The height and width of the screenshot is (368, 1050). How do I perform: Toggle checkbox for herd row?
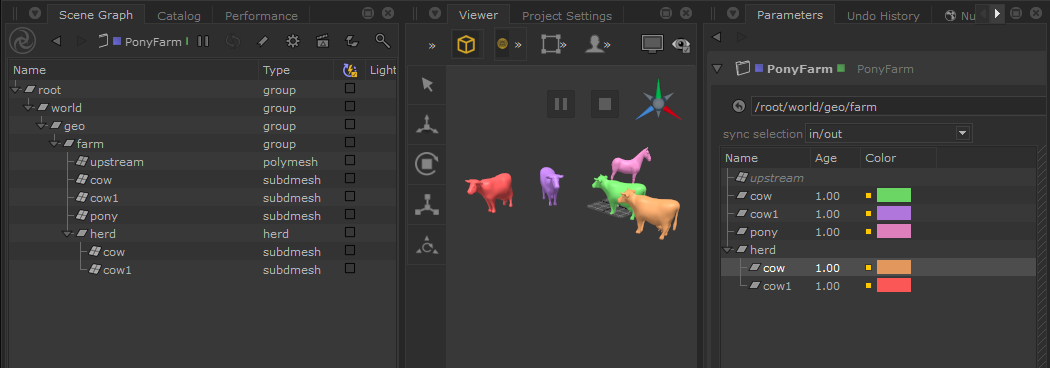tap(350, 232)
